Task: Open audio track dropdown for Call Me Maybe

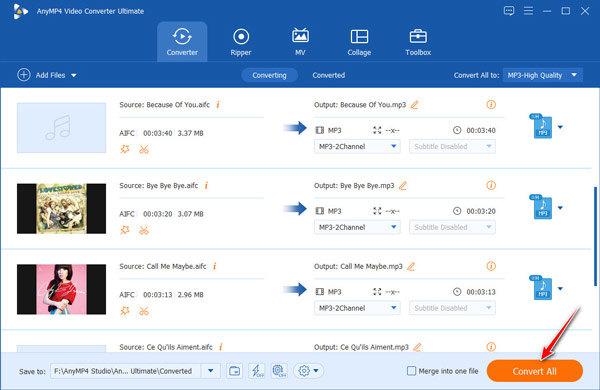Action: tap(357, 308)
